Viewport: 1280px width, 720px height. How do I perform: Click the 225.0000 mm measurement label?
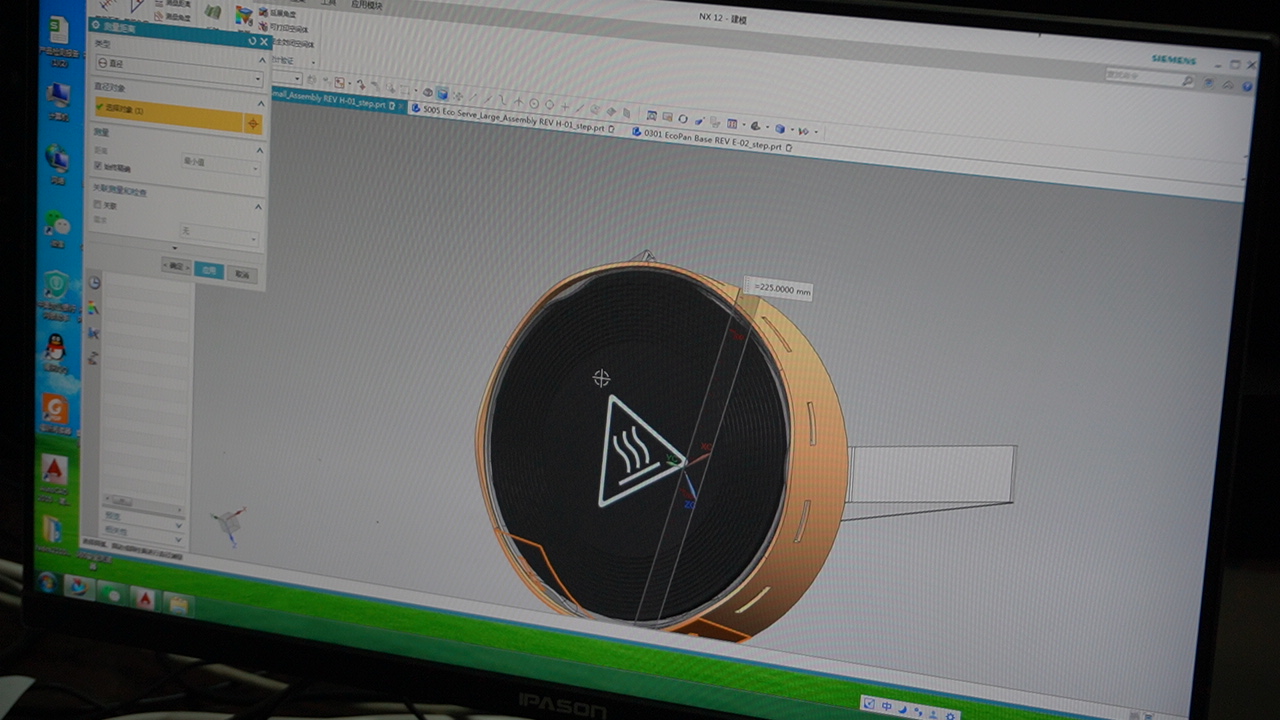780,290
